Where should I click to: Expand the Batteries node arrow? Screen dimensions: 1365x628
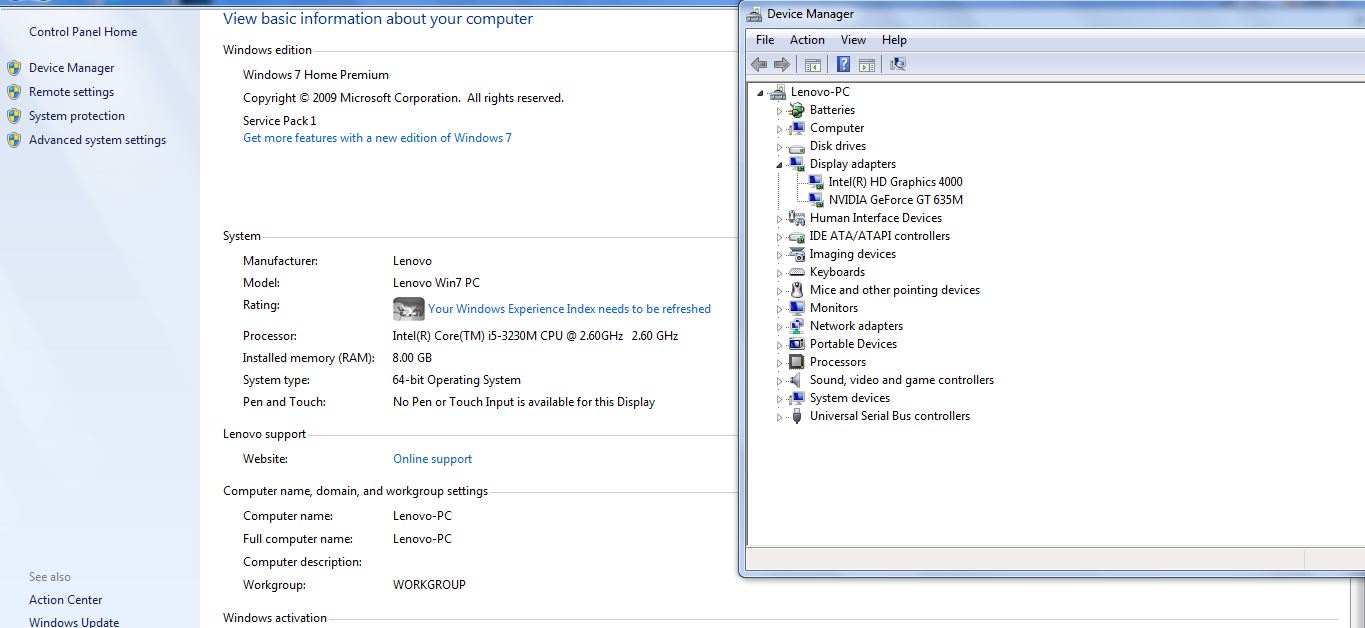point(780,111)
